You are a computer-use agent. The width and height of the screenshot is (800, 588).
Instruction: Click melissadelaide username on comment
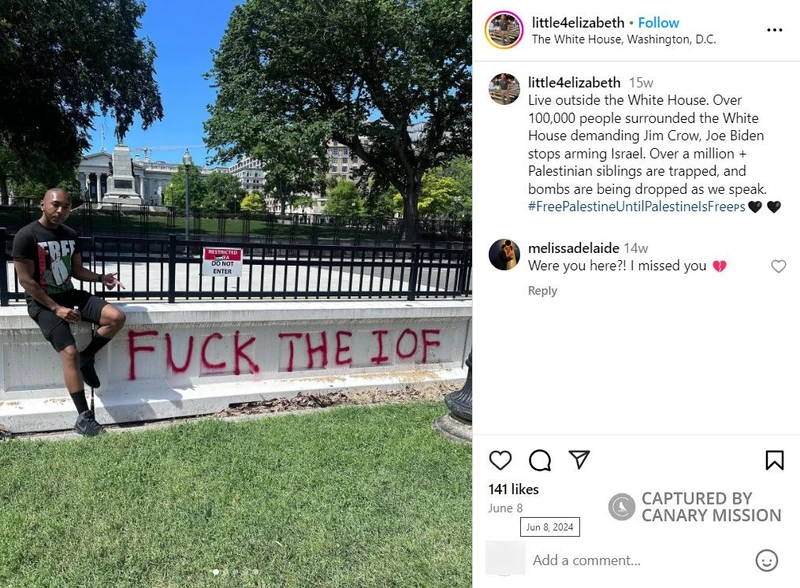click(573, 248)
